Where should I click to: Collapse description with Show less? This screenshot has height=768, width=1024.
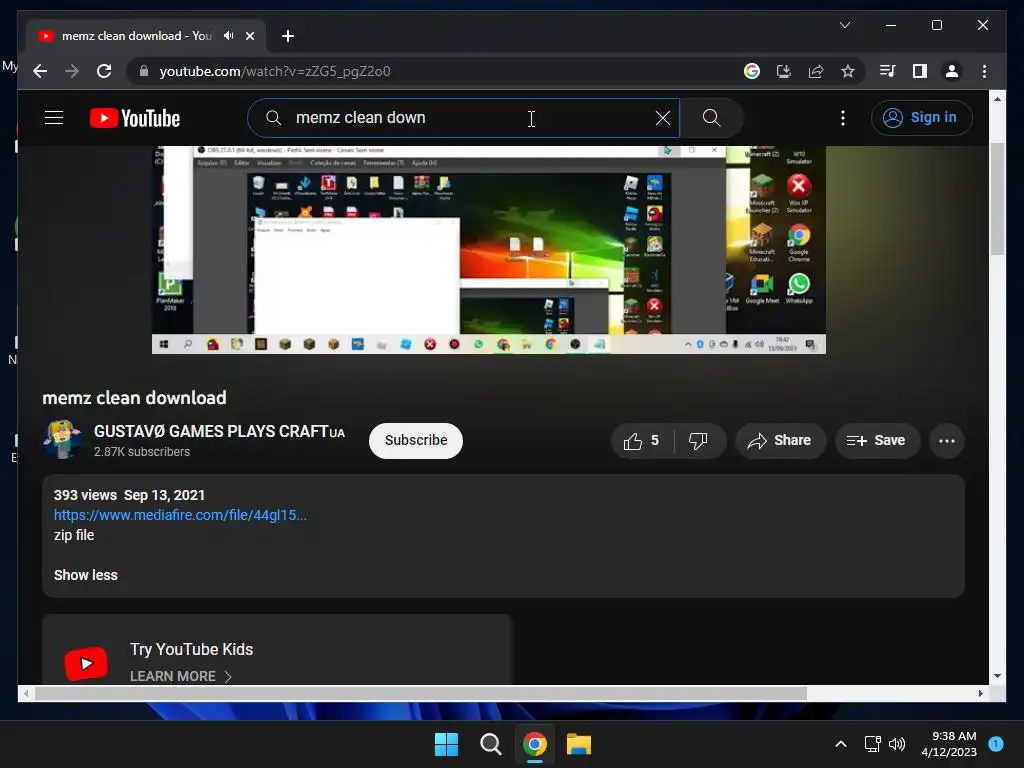click(x=86, y=575)
